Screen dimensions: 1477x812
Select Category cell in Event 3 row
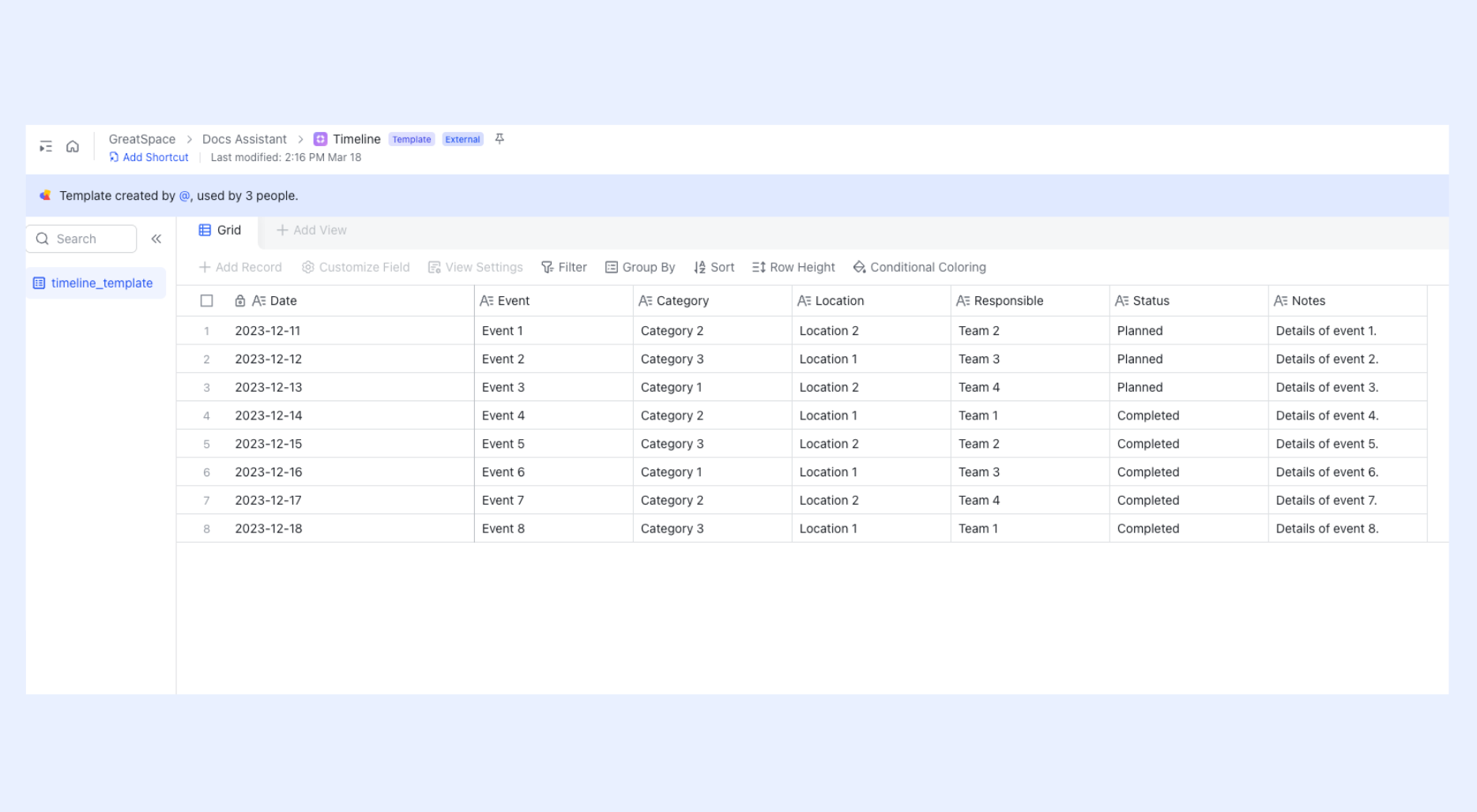713,388
